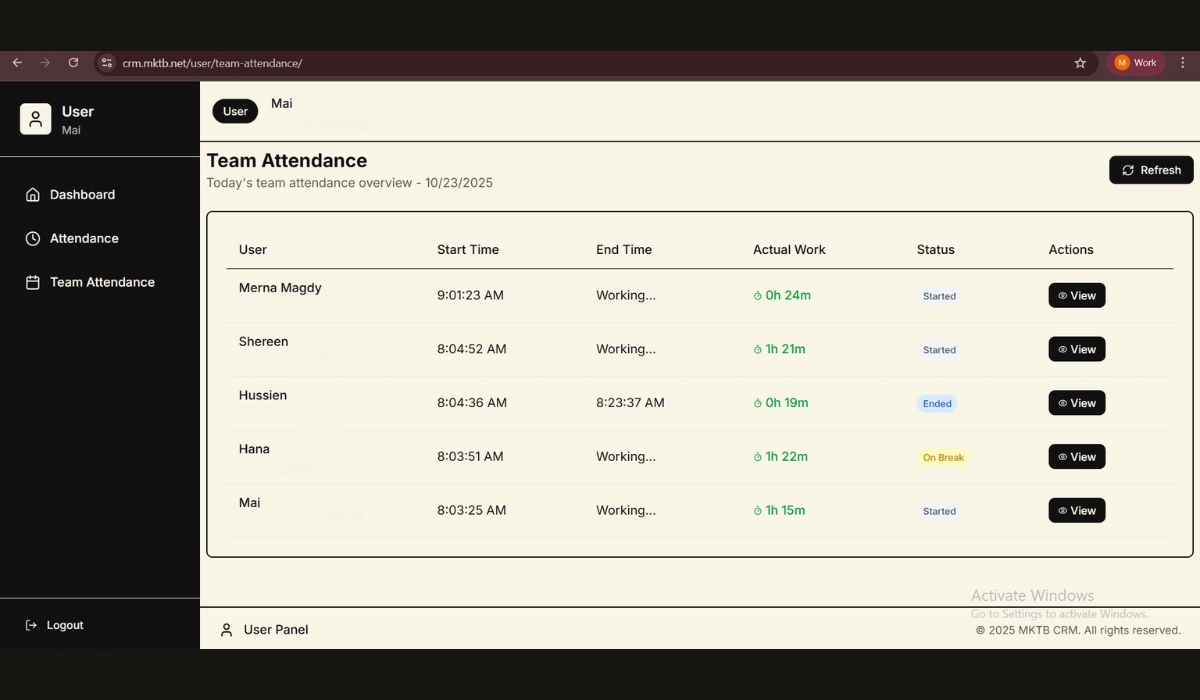Open Dashboard from the sidebar
Screen dimensions: 1200x700
[x=82, y=195]
